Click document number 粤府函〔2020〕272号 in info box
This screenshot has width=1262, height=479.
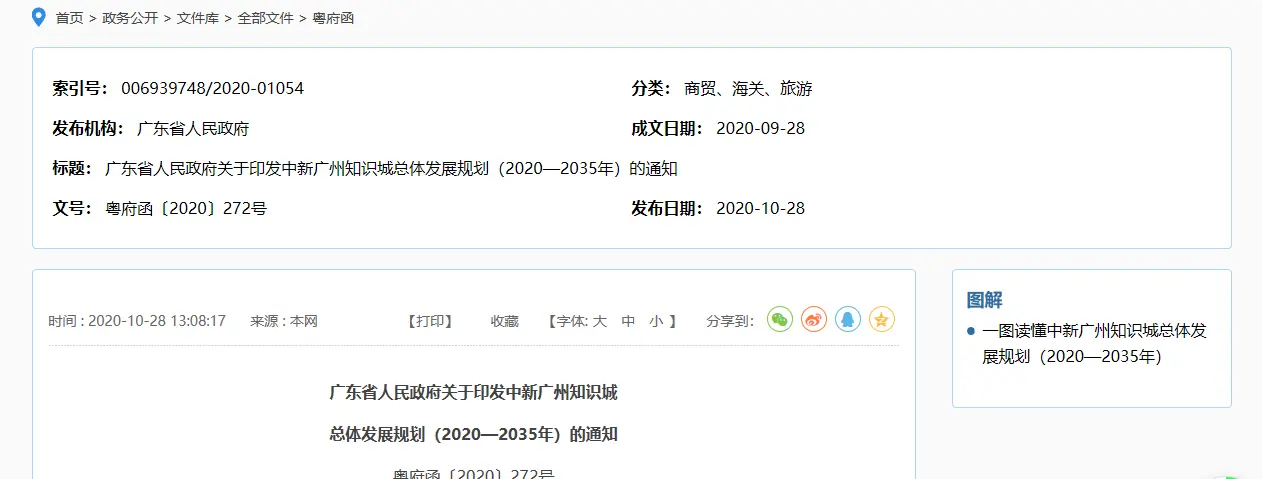tap(186, 208)
